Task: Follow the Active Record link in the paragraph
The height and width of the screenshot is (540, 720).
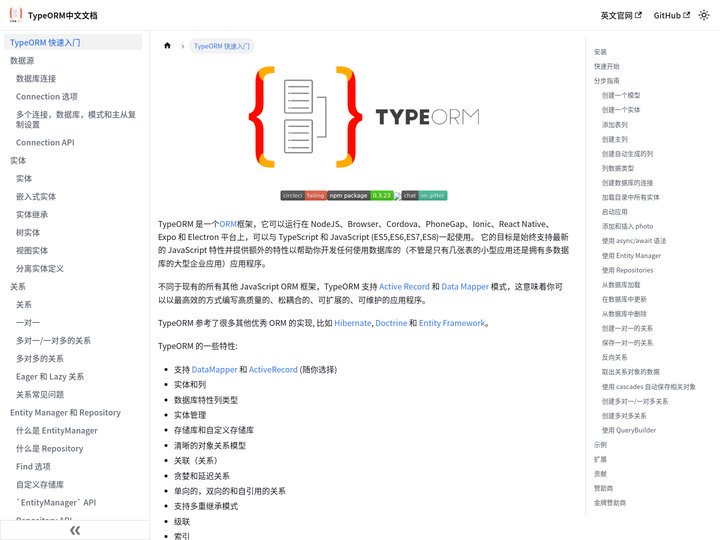Action: [404, 287]
